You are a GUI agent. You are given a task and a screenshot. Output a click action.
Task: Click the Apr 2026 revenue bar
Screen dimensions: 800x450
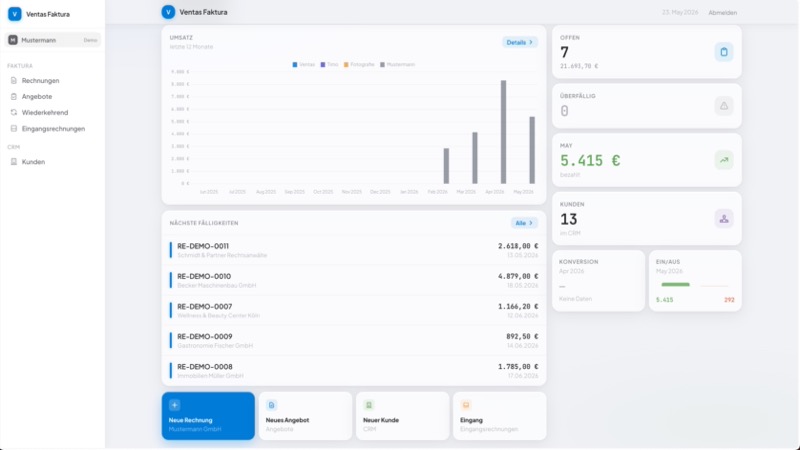[503, 132]
